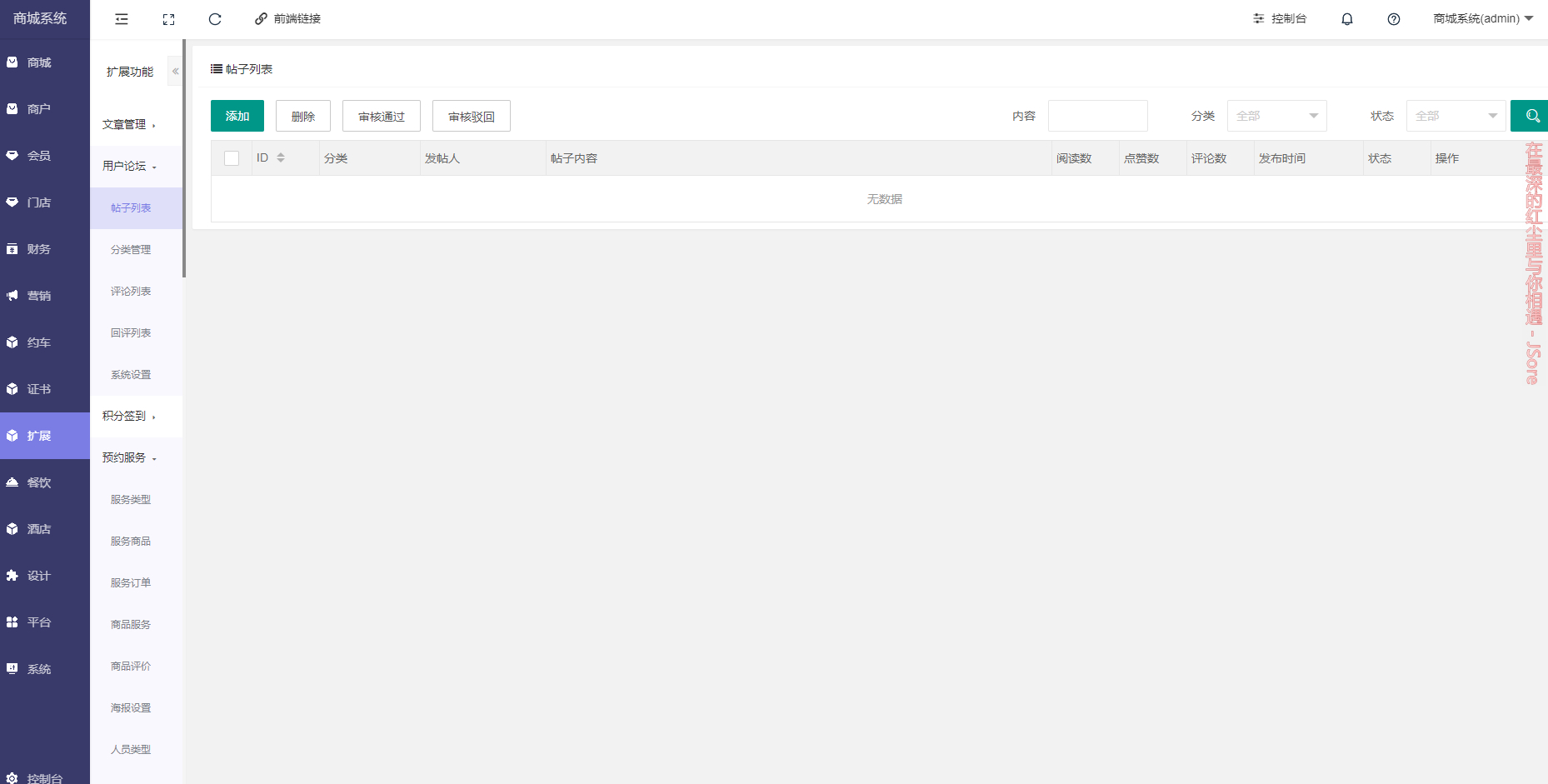1548x784 pixels.
Task: Collapse the 扩展功能 panel with double-arrow icon
Action: [175, 72]
